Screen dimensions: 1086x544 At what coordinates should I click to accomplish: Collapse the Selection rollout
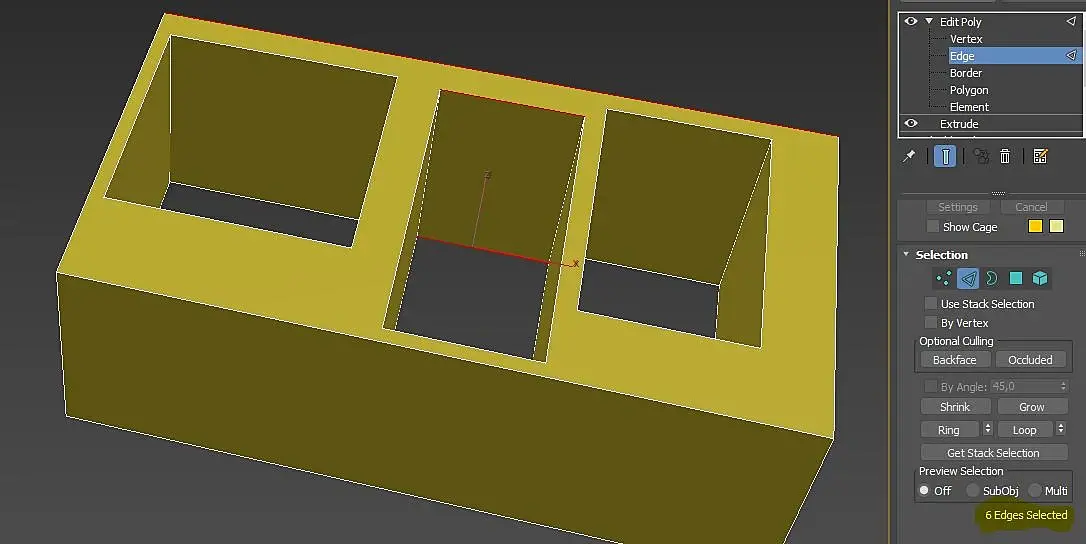(x=906, y=255)
